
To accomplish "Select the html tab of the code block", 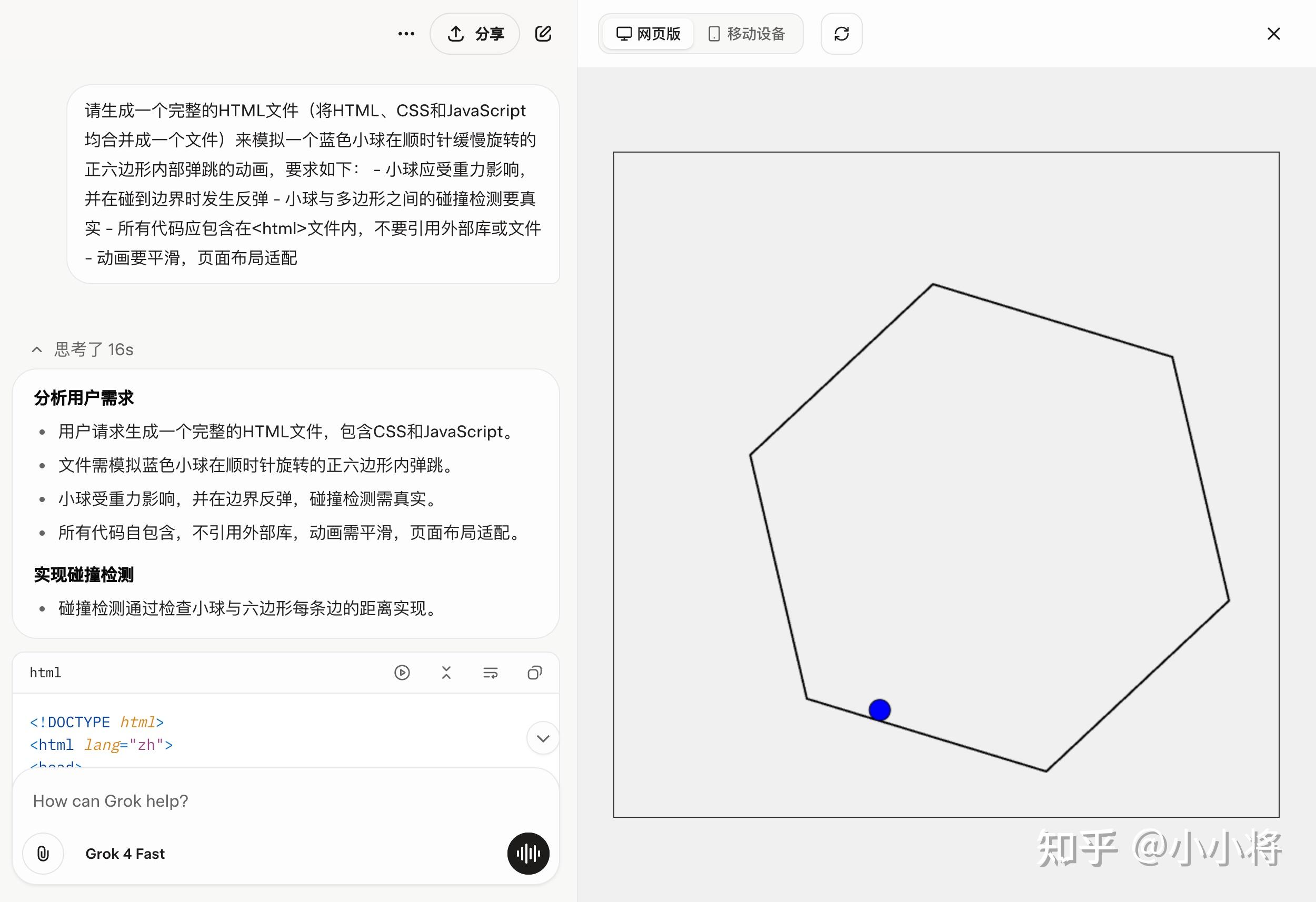I will point(45,672).
